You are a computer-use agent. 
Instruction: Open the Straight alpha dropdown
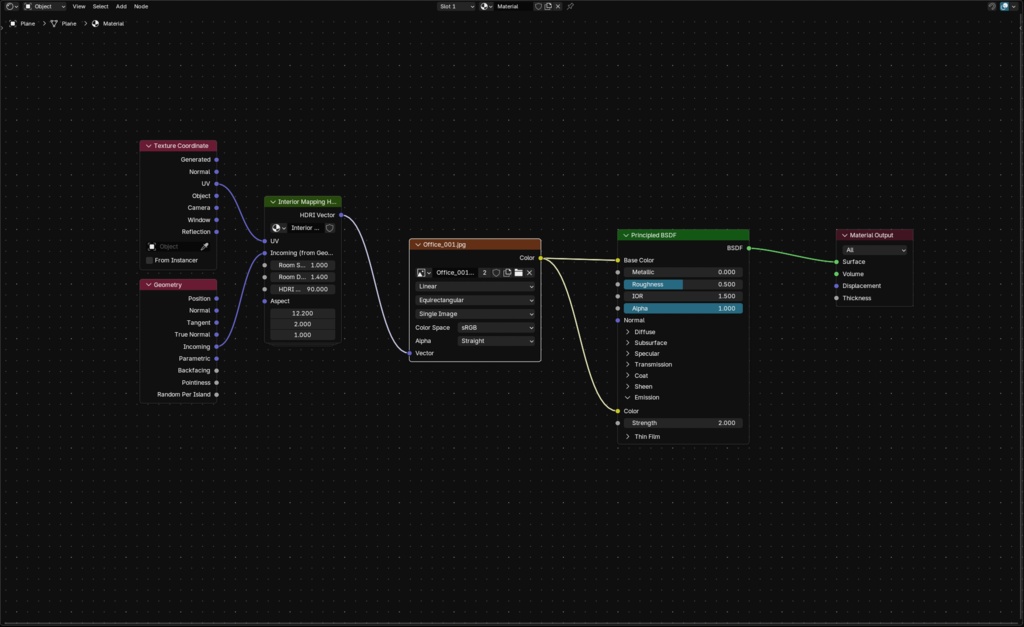coord(496,341)
